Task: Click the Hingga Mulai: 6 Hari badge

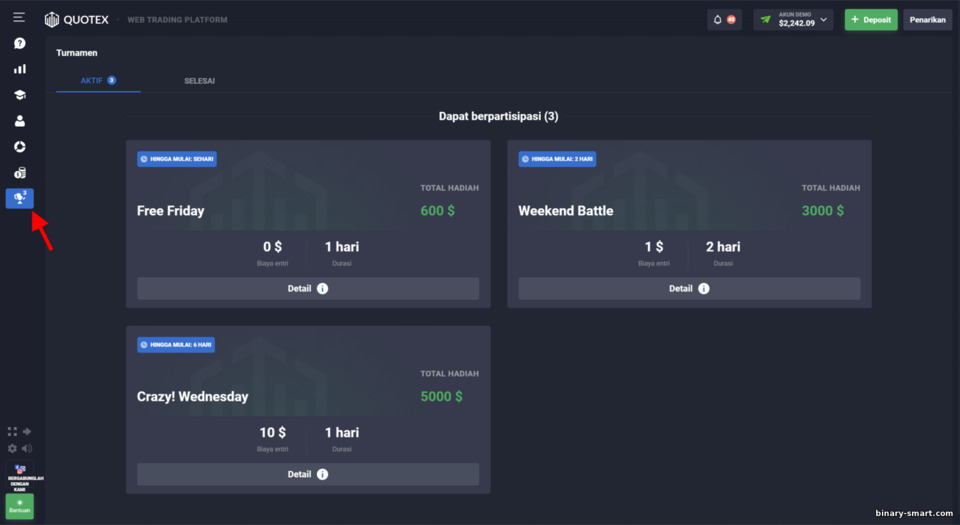Action: pyautogui.click(x=176, y=344)
